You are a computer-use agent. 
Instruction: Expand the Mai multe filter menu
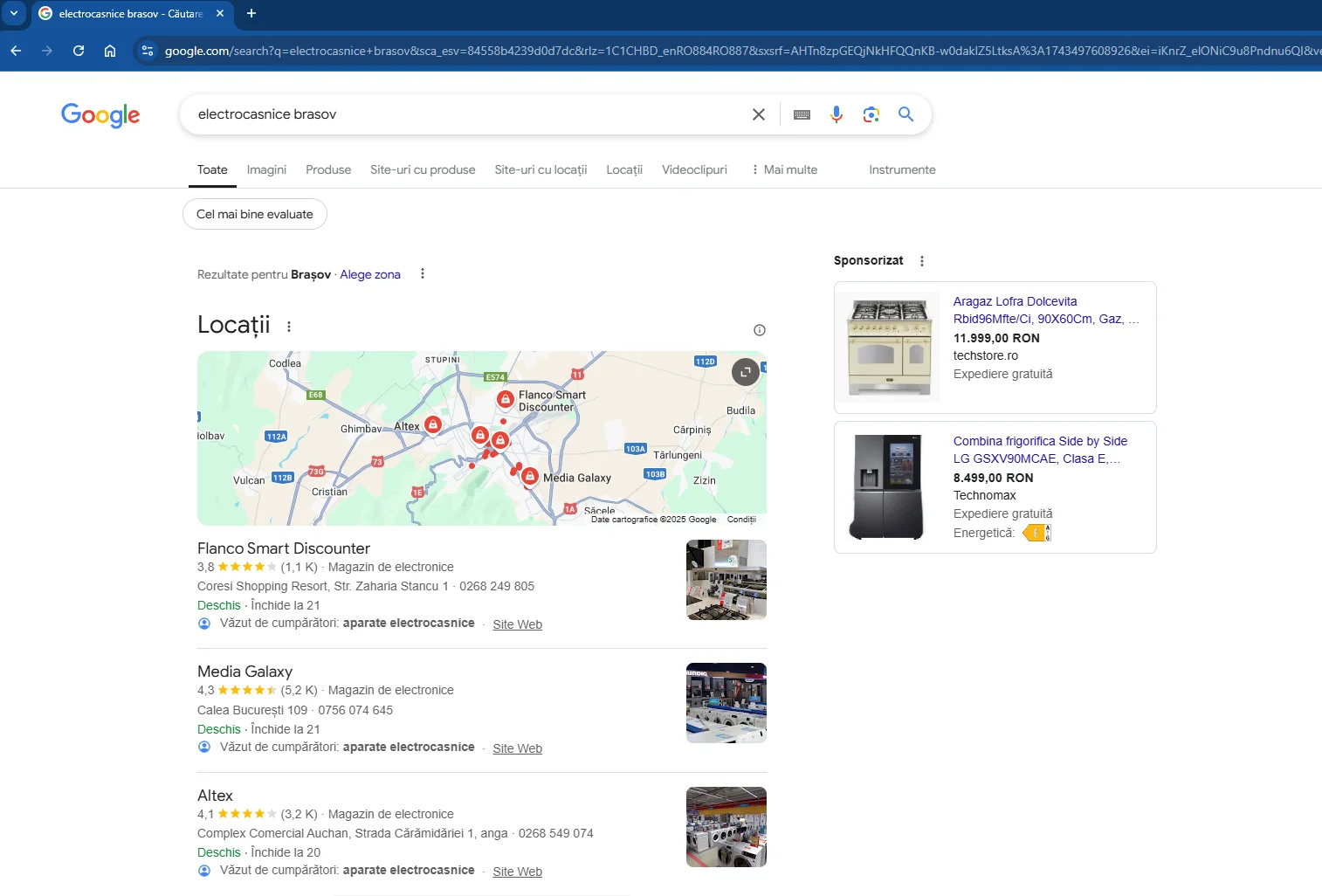point(784,169)
